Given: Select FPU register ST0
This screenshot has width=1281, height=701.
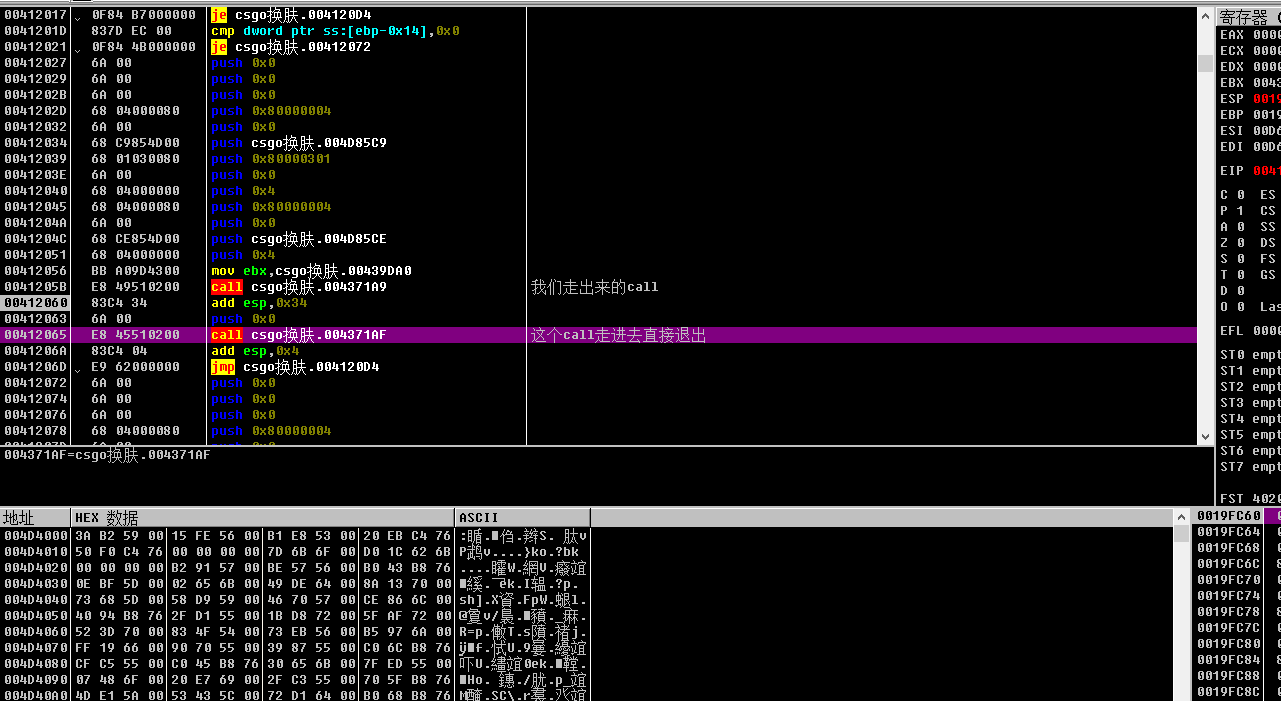Looking at the screenshot, I should (x=1250, y=355).
